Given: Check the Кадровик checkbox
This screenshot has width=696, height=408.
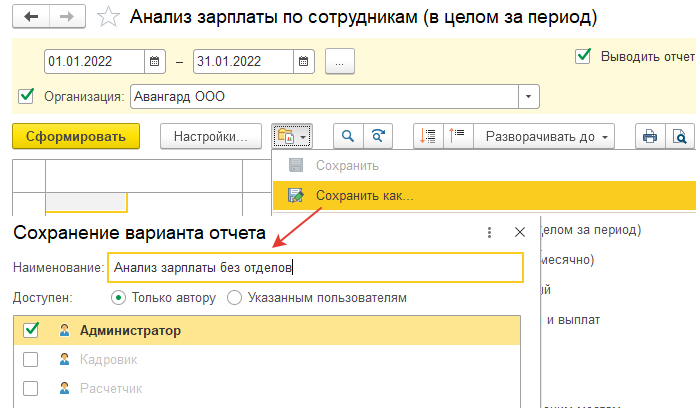Looking at the screenshot, I should 31,359.
